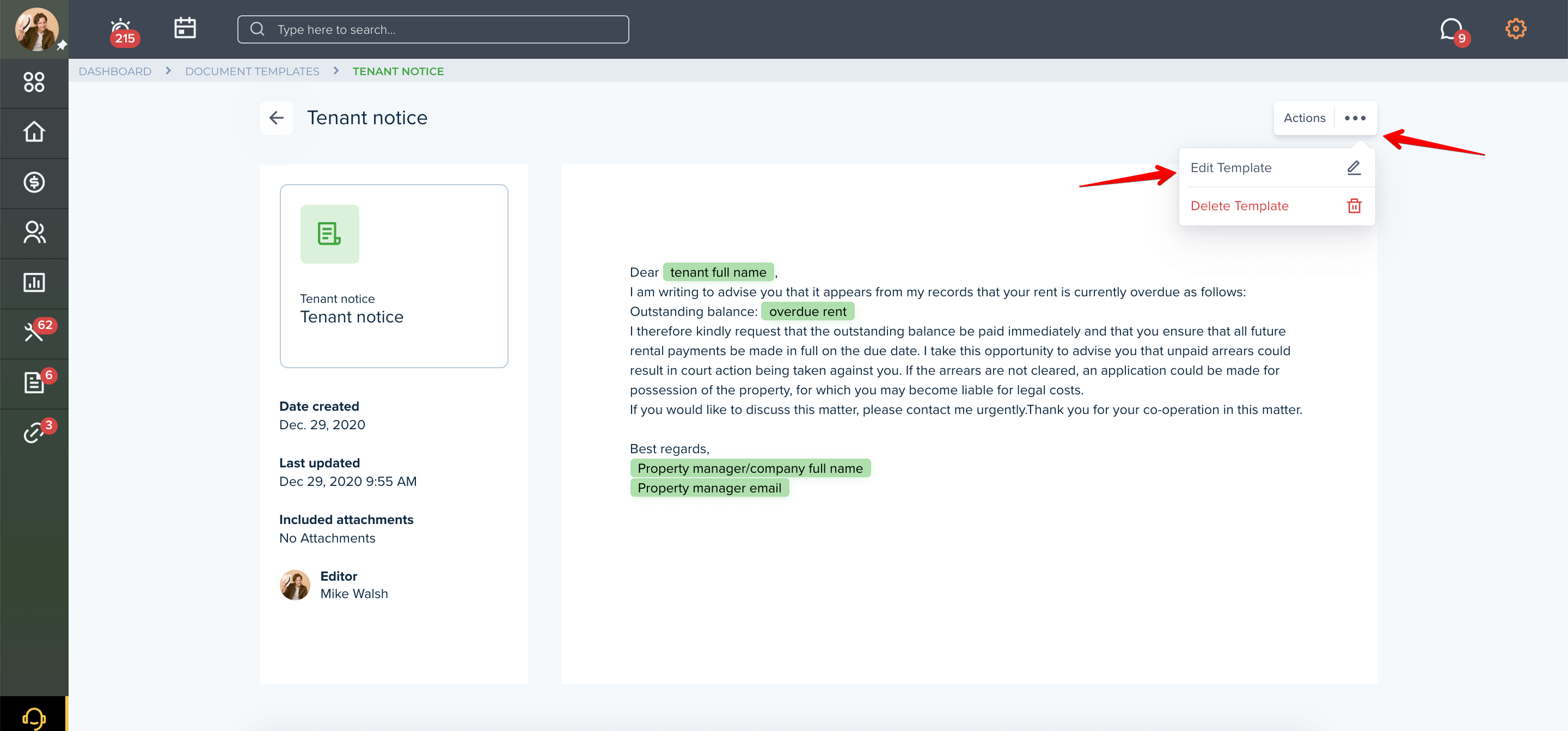This screenshot has width=1568, height=731.
Task: Click the search field 'Type here to search...'
Action: (x=433, y=29)
